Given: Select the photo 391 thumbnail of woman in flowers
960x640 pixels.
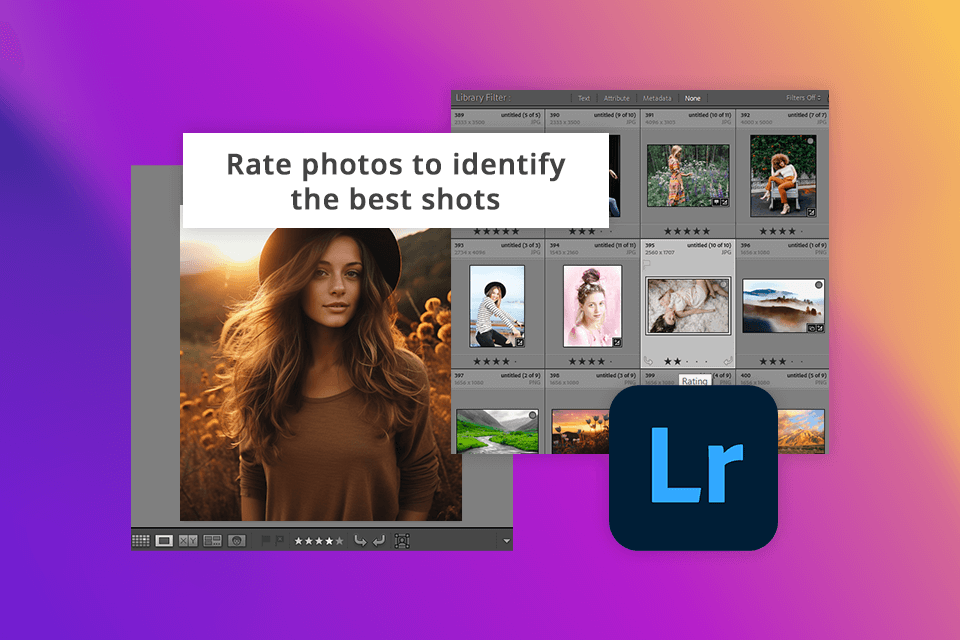Looking at the screenshot, I should pyautogui.click(x=688, y=176).
